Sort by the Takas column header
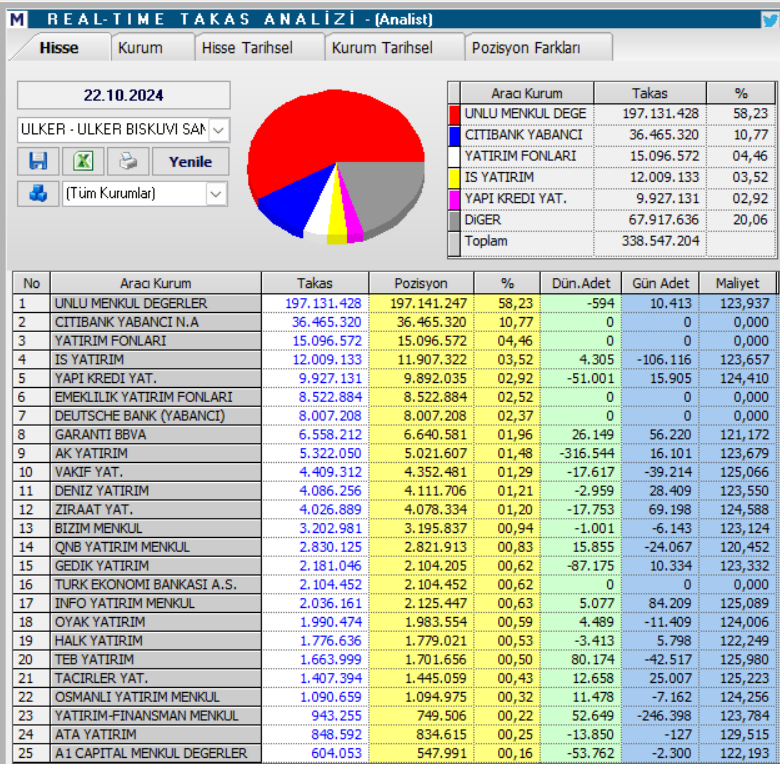The width and height of the screenshot is (780, 764). pos(314,283)
